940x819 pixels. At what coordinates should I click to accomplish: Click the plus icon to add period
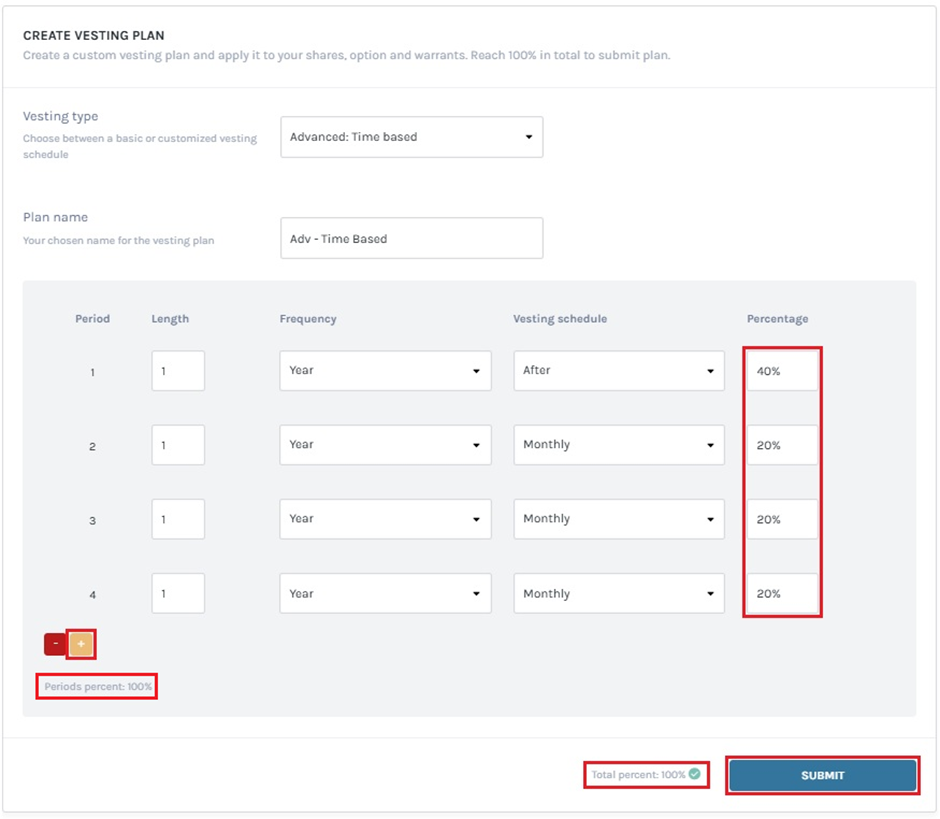[79, 644]
